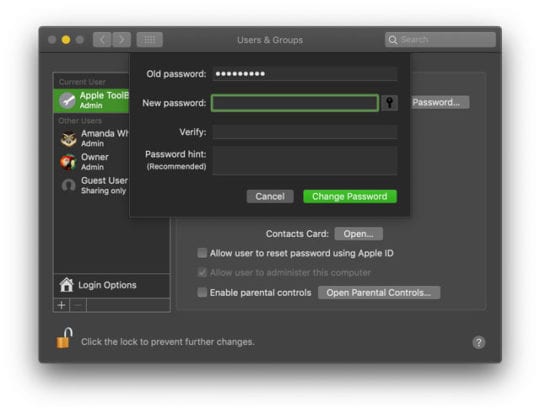Image resolution: width=540 pixels, height=414 pixels.
Task: Click the search magnifier icon
Action: (x=393, y=40)
